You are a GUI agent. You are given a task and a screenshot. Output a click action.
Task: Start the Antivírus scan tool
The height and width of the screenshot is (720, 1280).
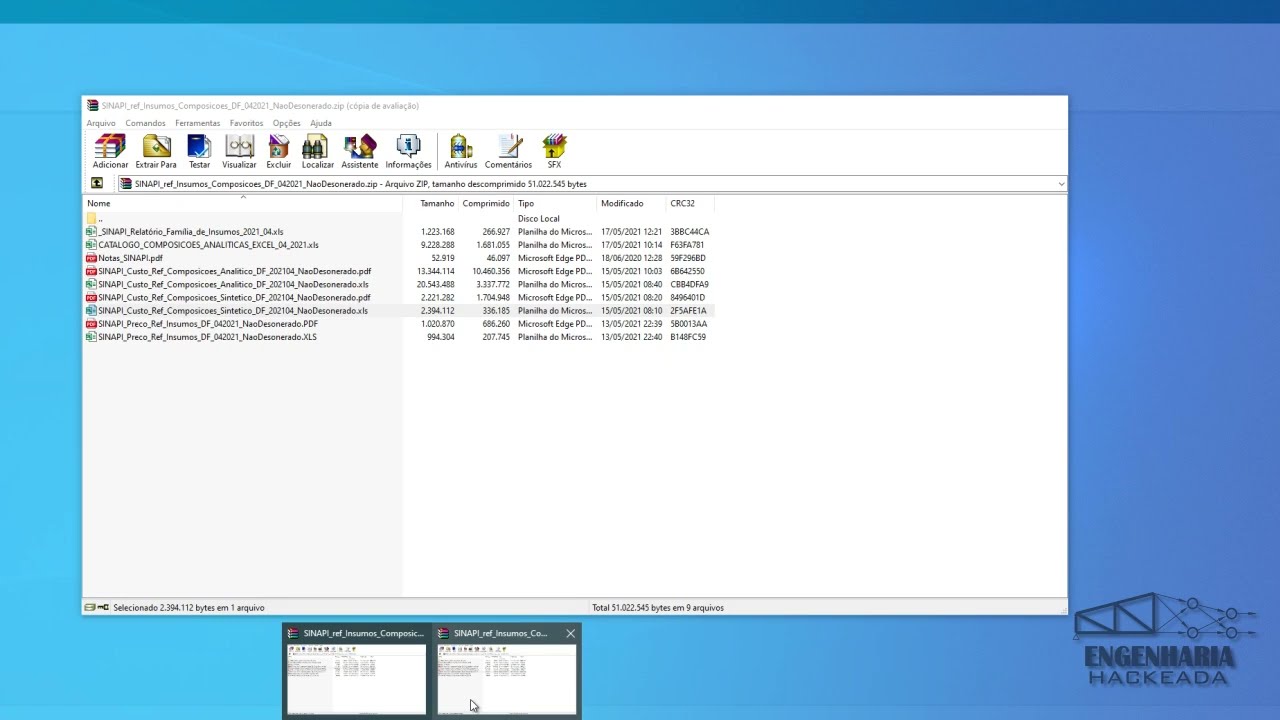pos(461,151)
